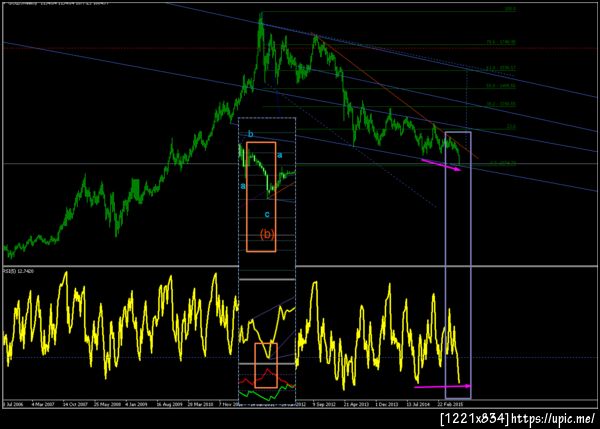Select the '4 Mar 2007' date label

point(43,404)
